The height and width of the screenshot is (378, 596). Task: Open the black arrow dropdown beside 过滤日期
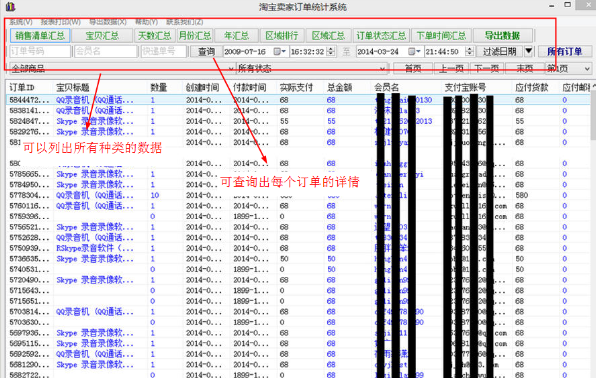click(529, 51)
